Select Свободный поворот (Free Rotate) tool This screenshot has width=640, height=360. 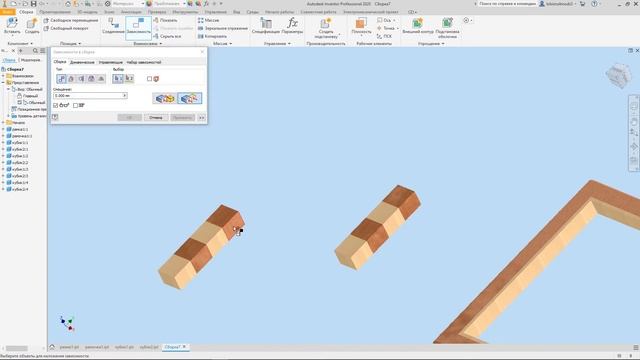tap(66, 28)
